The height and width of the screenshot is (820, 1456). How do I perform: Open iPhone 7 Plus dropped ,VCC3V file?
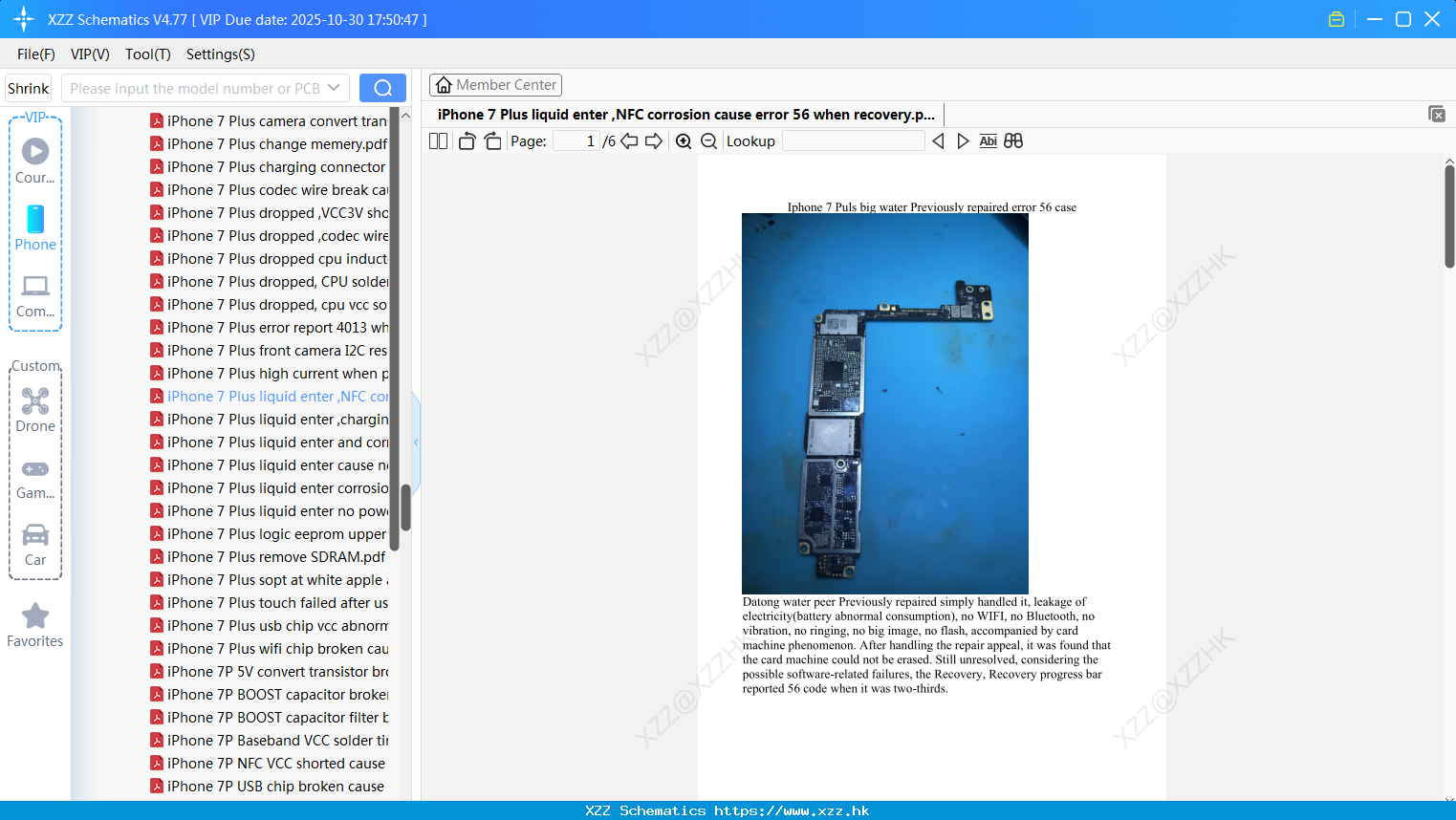tap(269, 212)
